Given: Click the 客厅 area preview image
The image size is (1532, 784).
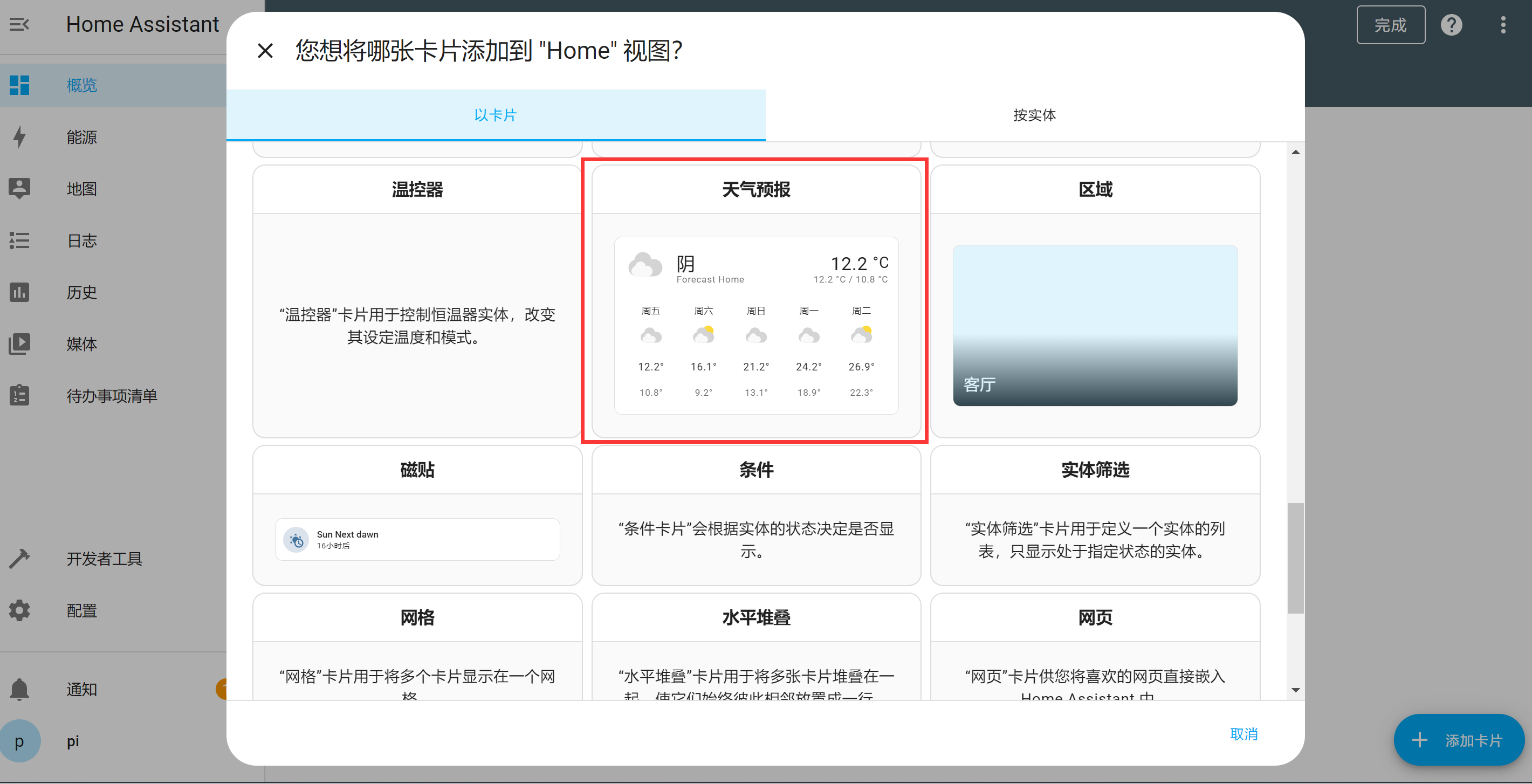Looking at the screenshot, I should pyautogui.click(x=1095, y=325).
